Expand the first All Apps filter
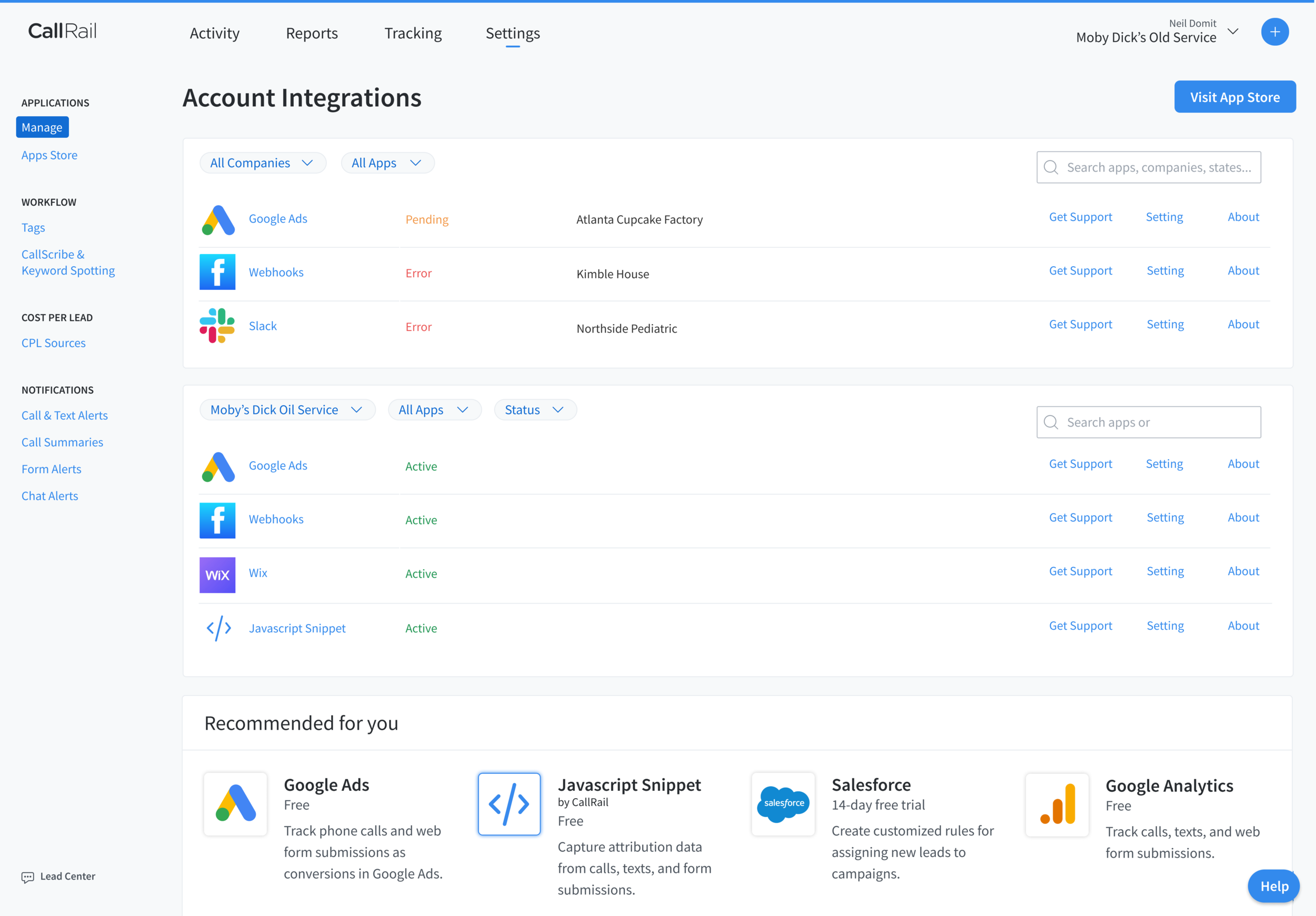This screenshot has height=916, width=1316. tap(387, 163)
